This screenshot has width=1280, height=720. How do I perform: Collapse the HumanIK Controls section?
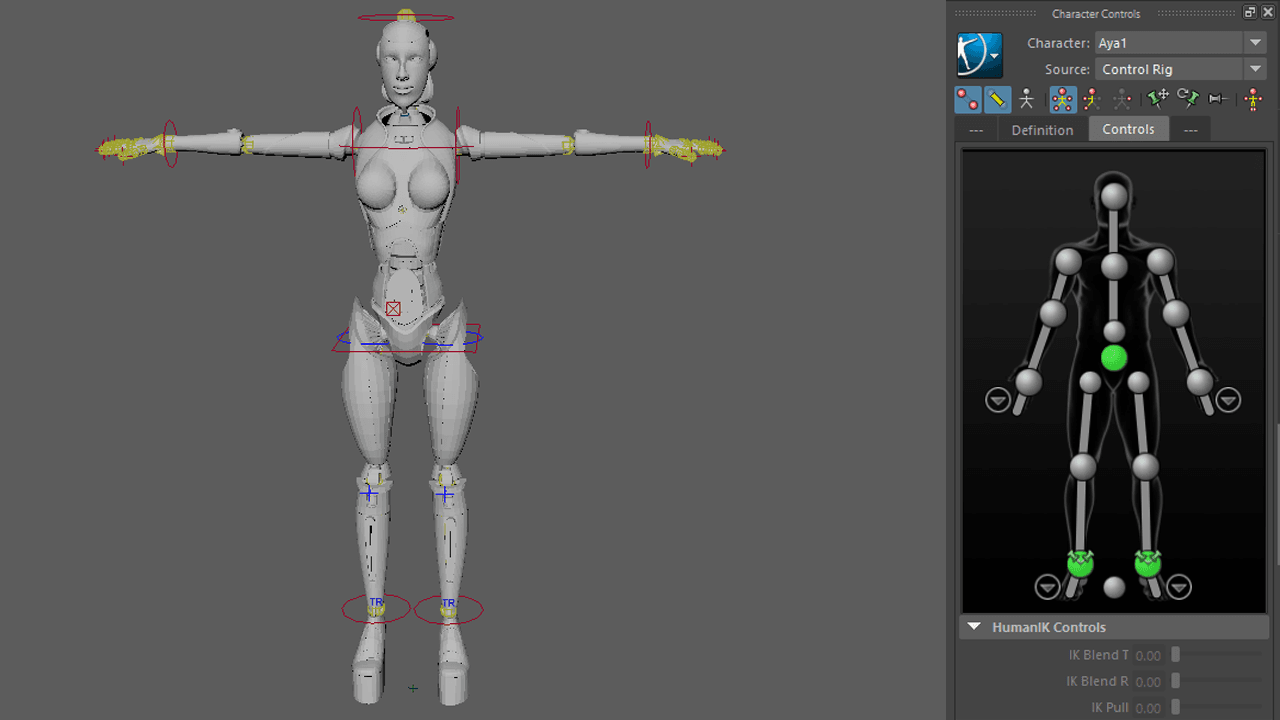(974, 626)
